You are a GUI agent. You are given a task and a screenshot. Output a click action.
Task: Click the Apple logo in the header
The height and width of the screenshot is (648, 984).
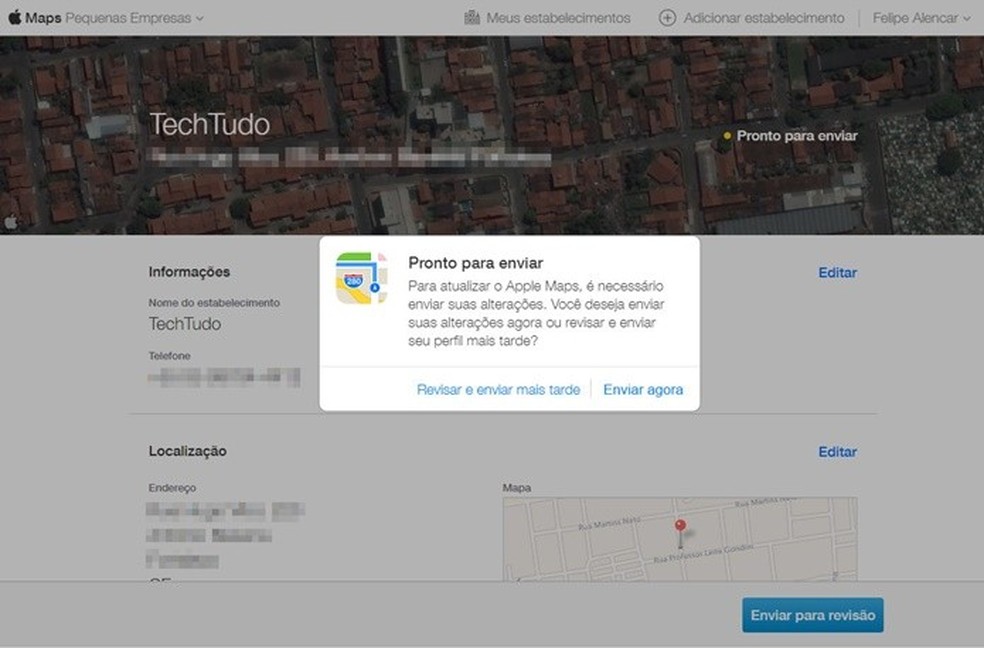tap(15, 17)
